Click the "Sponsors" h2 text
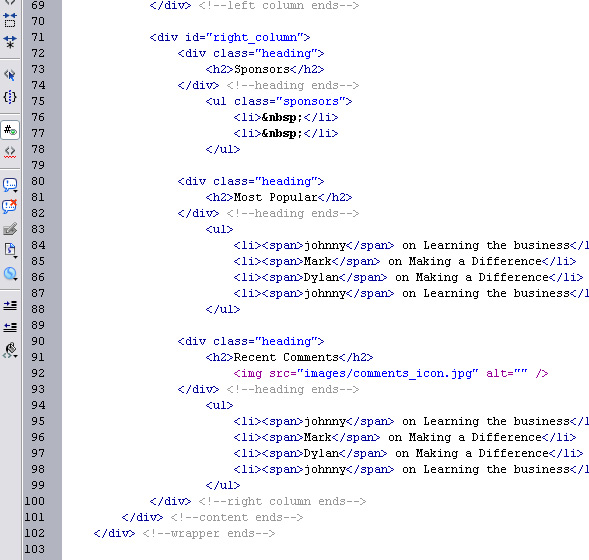This screenshot has height=560, width=589. [x=262, y=69]
